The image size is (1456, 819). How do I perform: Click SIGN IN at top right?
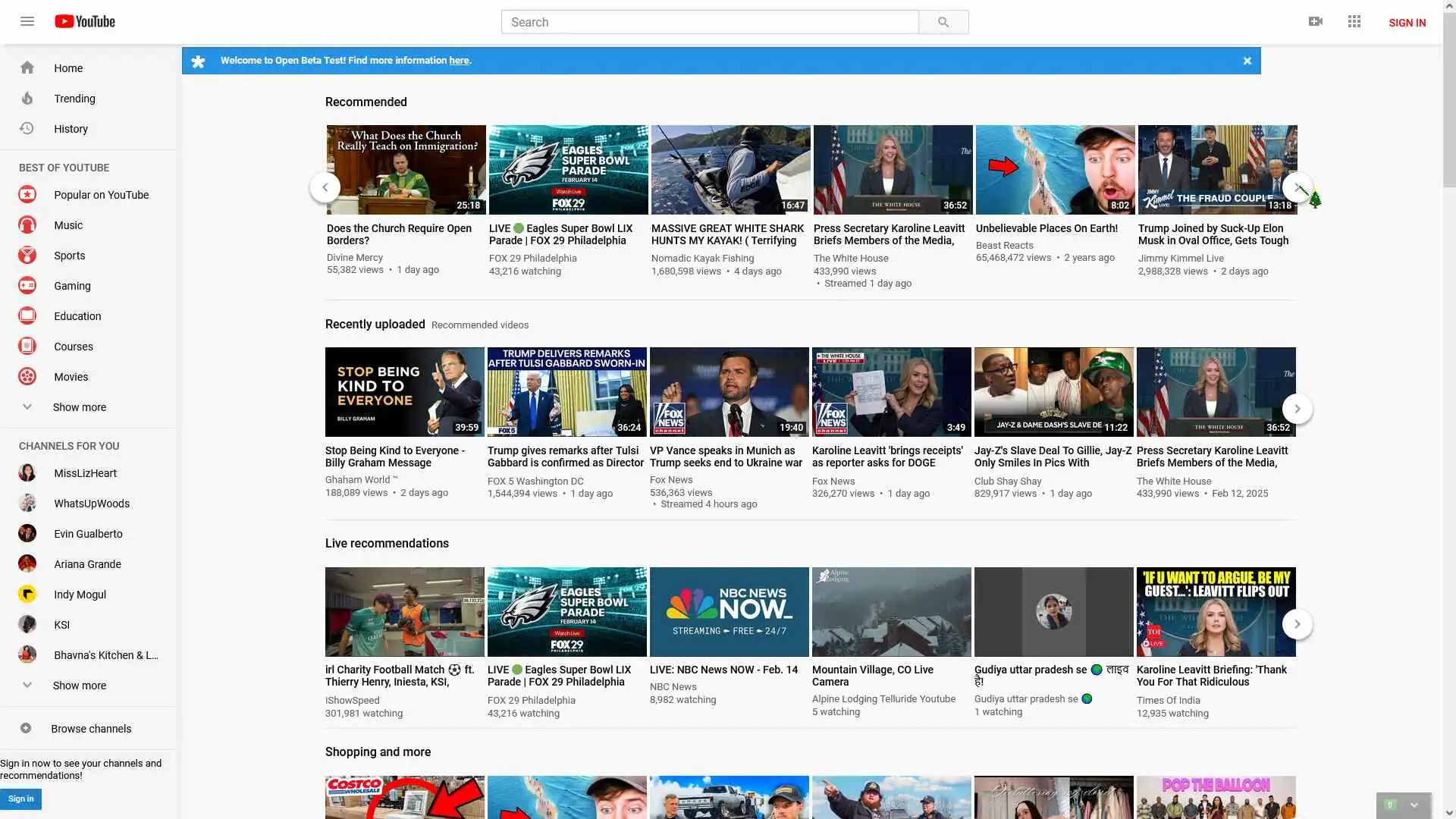1407,23
